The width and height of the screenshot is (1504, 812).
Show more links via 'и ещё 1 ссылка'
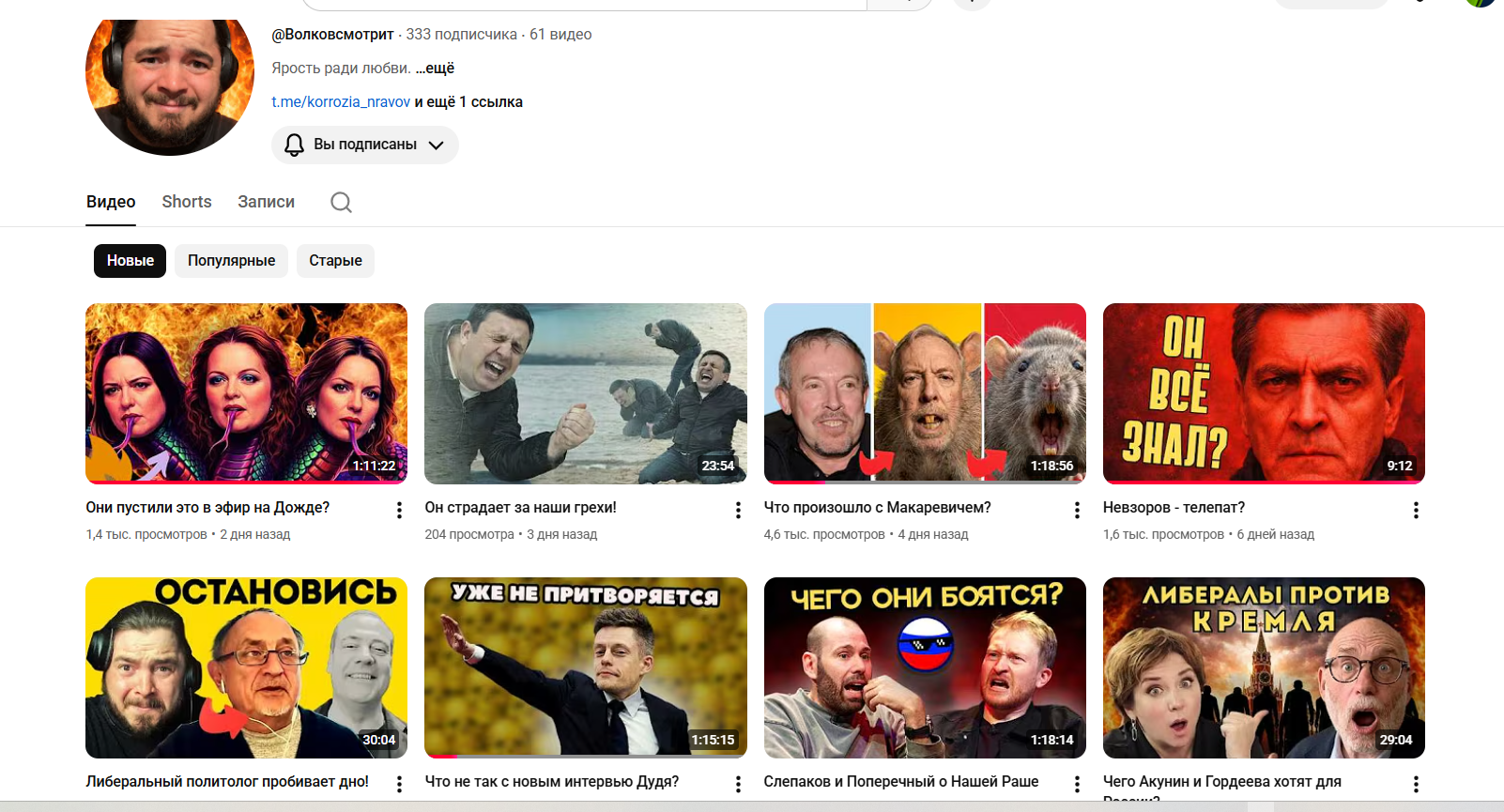click(x=468, y=102)
